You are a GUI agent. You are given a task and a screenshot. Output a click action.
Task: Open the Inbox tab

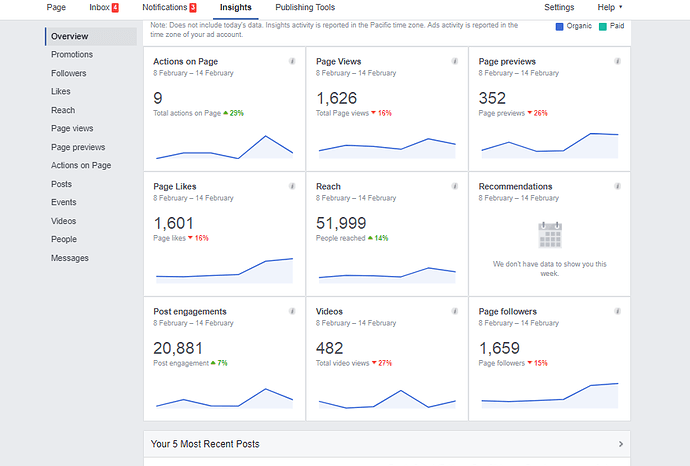(x=103, y=7)
